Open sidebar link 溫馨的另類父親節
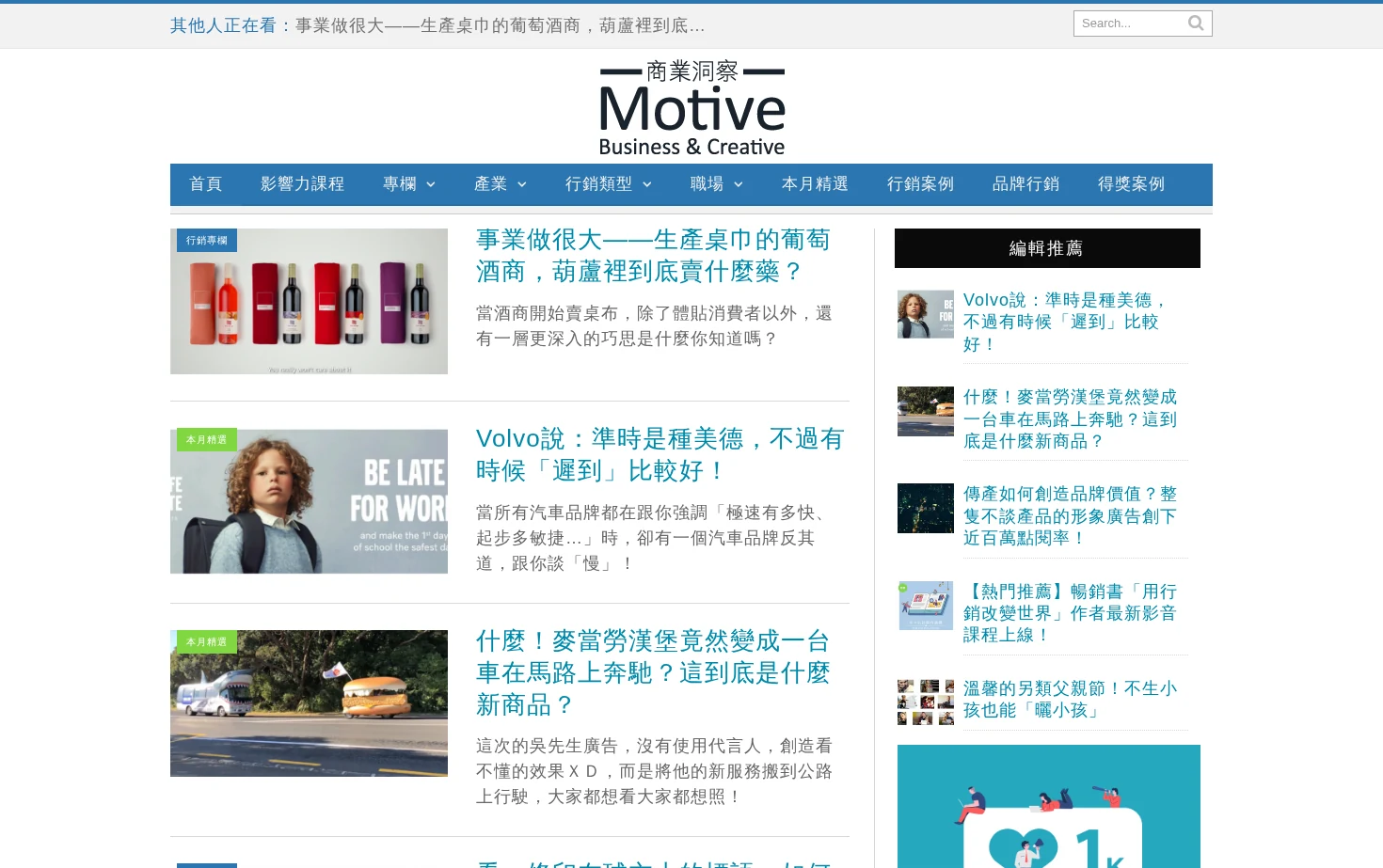Viewport: 1383px width, 868px height. point(1070,699)
